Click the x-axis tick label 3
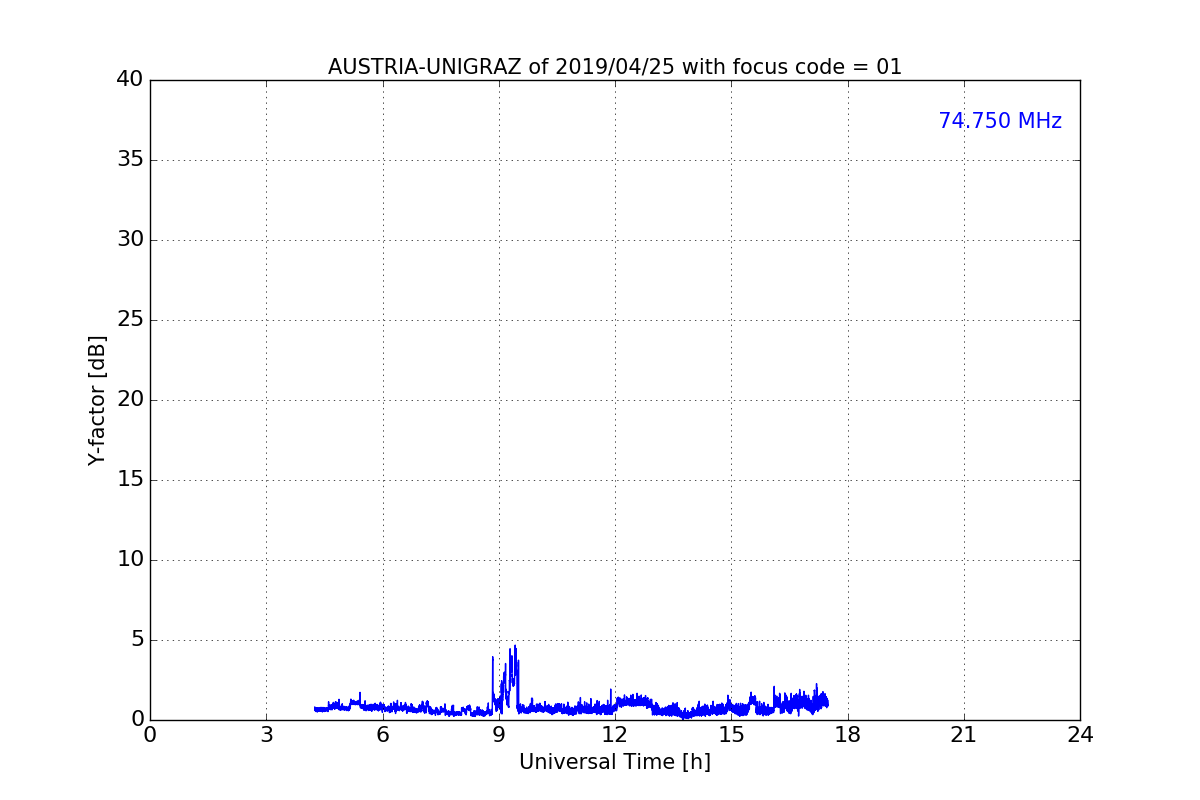The height and width of the screenshot is (800, 1200). pos(266,735)
